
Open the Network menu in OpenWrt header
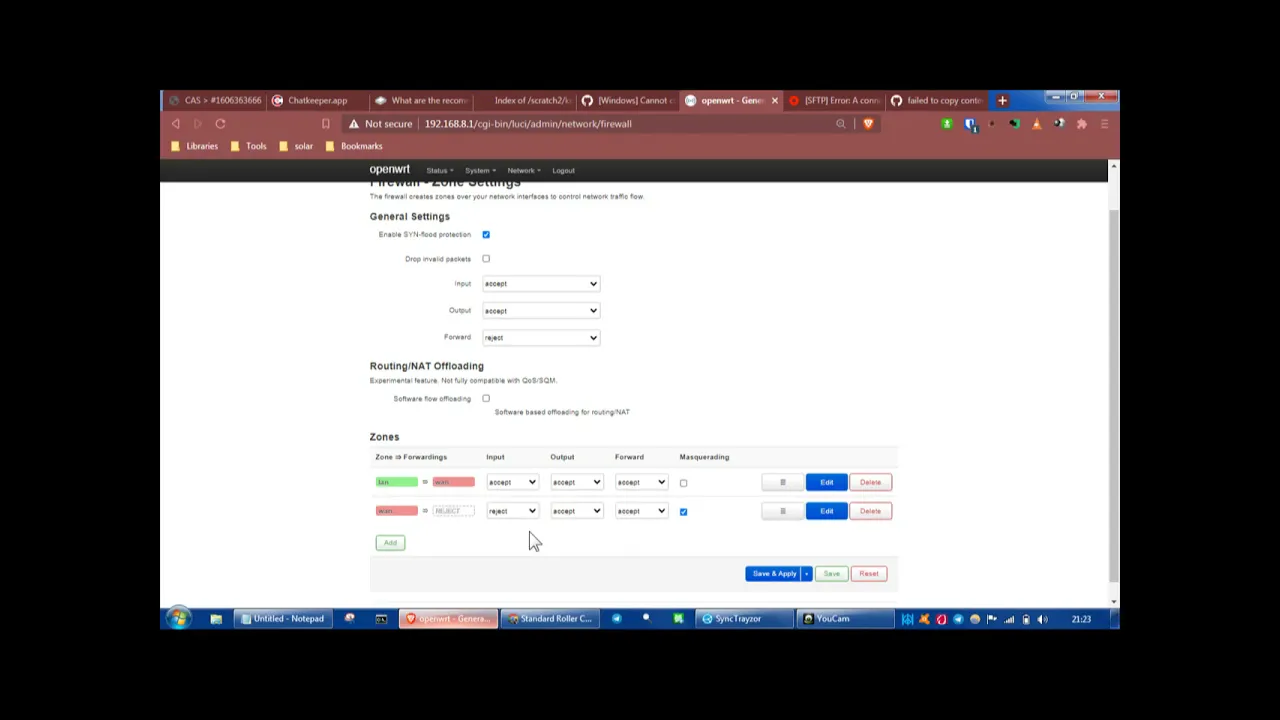[523, 171]
